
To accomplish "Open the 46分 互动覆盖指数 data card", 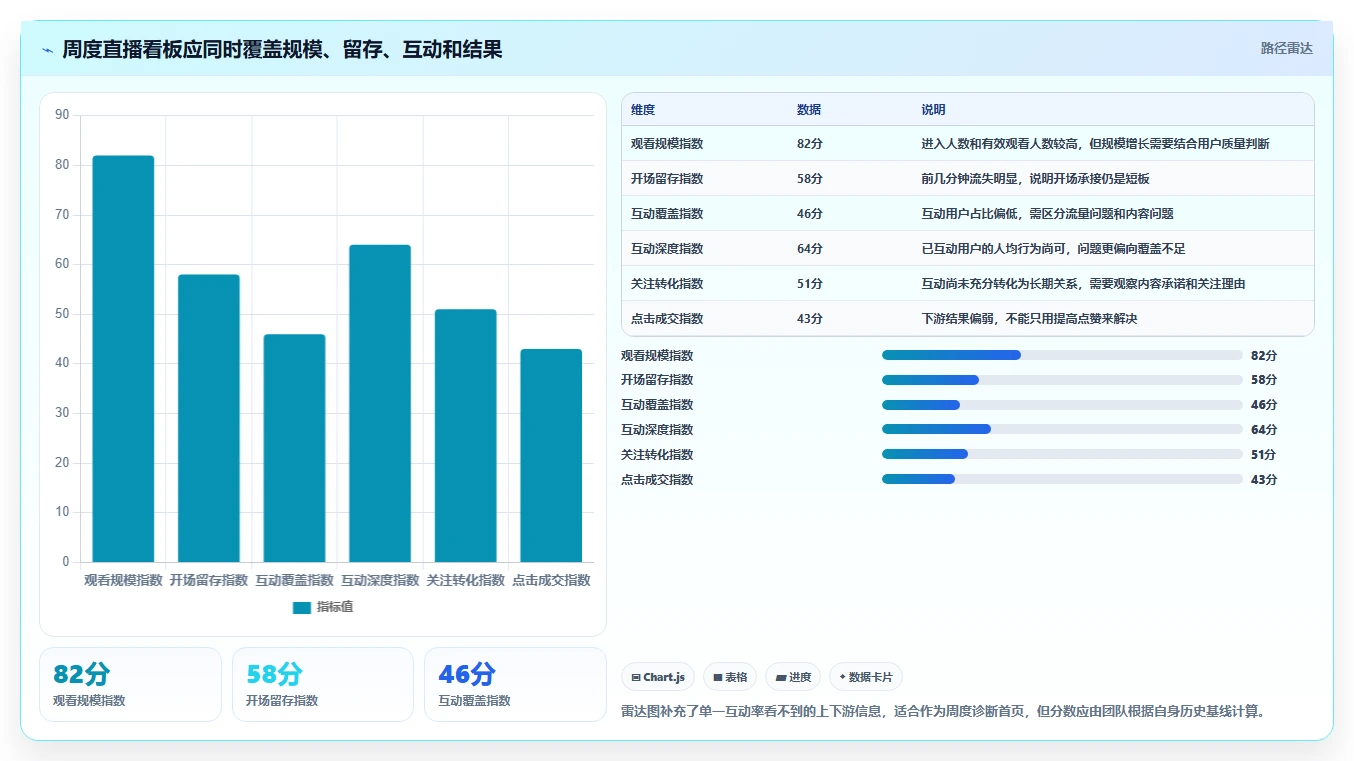I will 515,684.
